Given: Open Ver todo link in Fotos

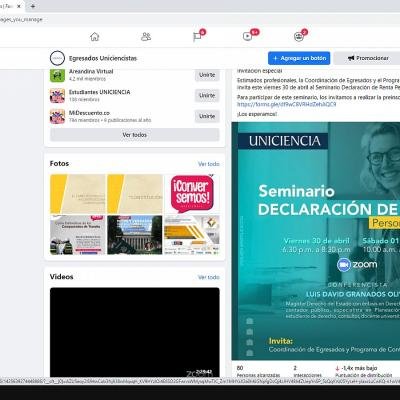Looking at the screenshot, I should tap(209, 164).
